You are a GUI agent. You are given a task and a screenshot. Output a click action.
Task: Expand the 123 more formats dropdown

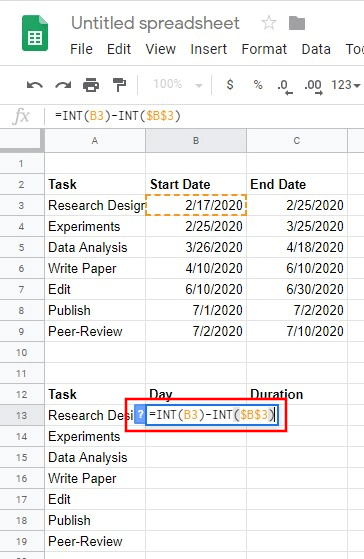(x=346, y=85)
